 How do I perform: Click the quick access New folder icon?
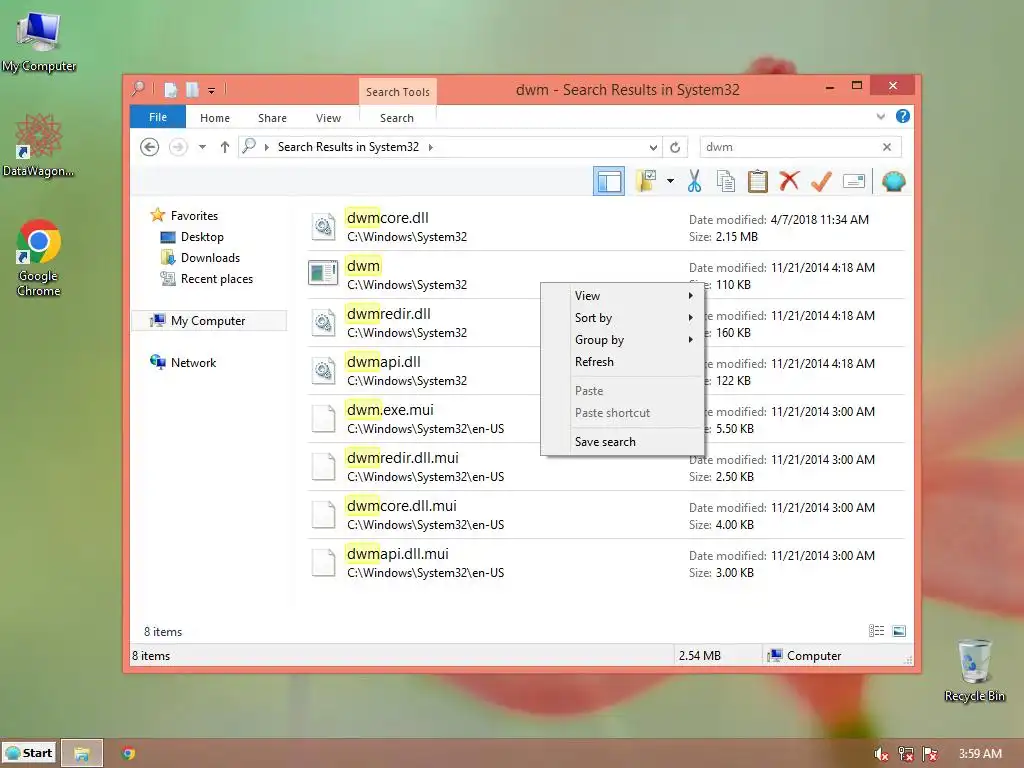tap(192, 89)
